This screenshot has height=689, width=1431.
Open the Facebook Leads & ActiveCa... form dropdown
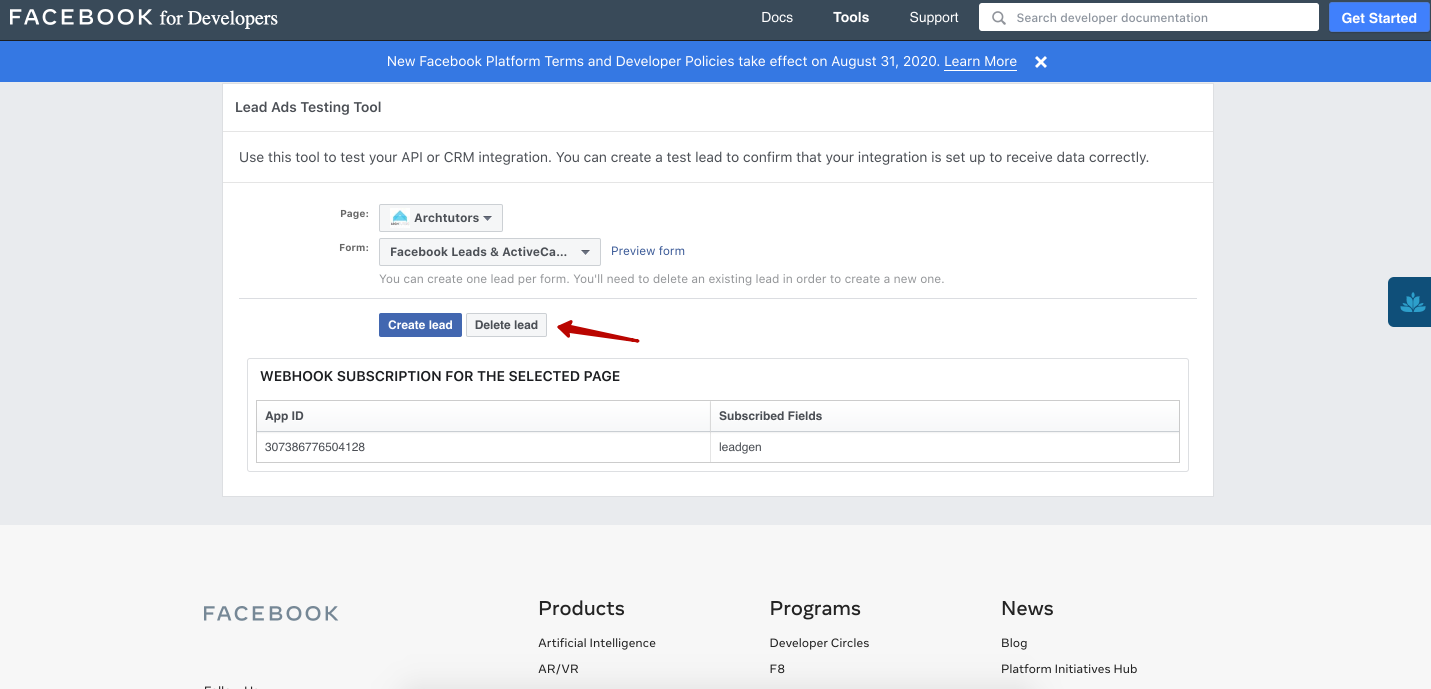(490, 252)
